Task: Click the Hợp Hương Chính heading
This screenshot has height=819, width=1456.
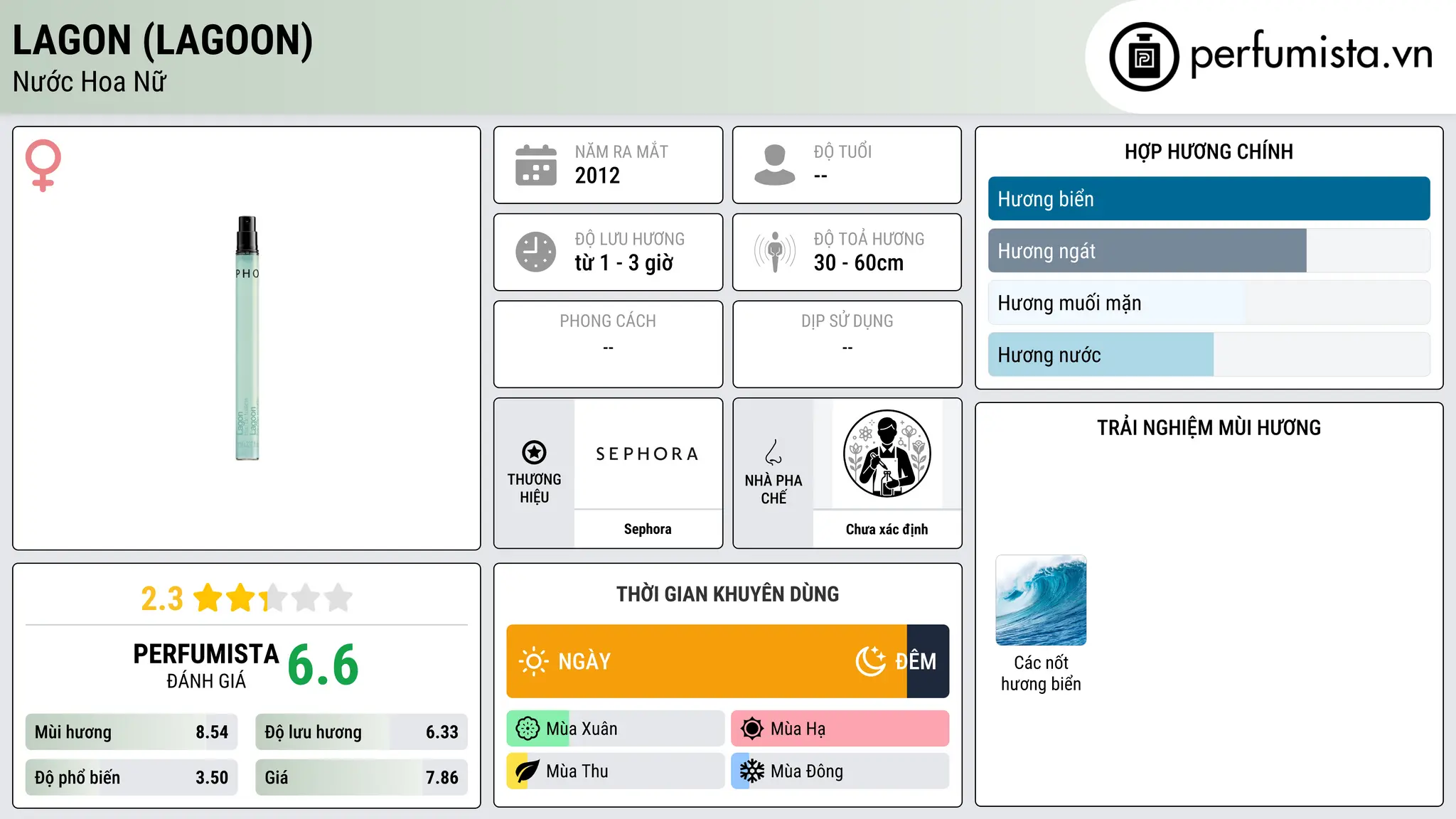Action: [1209, 151]
